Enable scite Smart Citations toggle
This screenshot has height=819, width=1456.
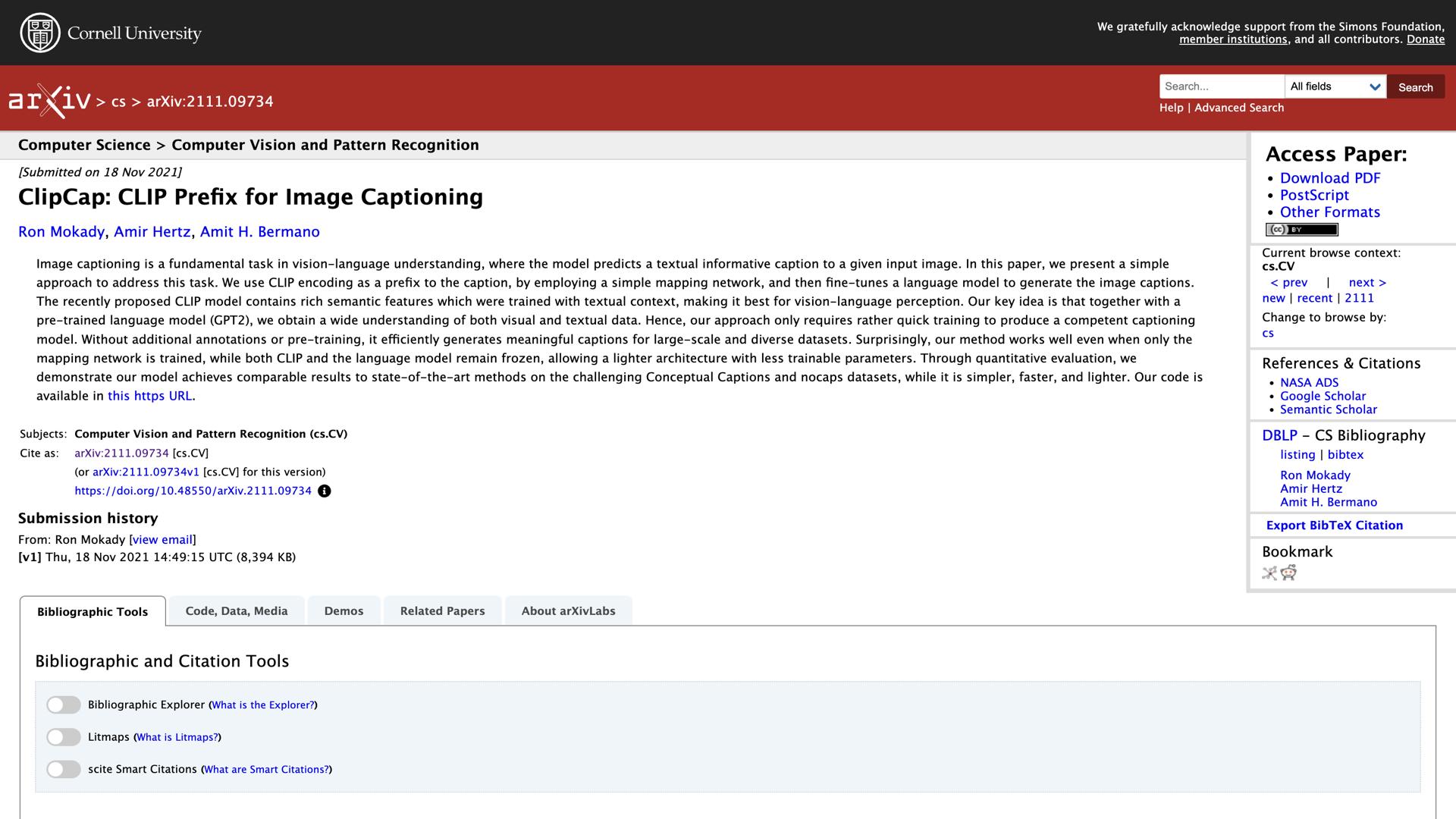click(x=64, y=770)
